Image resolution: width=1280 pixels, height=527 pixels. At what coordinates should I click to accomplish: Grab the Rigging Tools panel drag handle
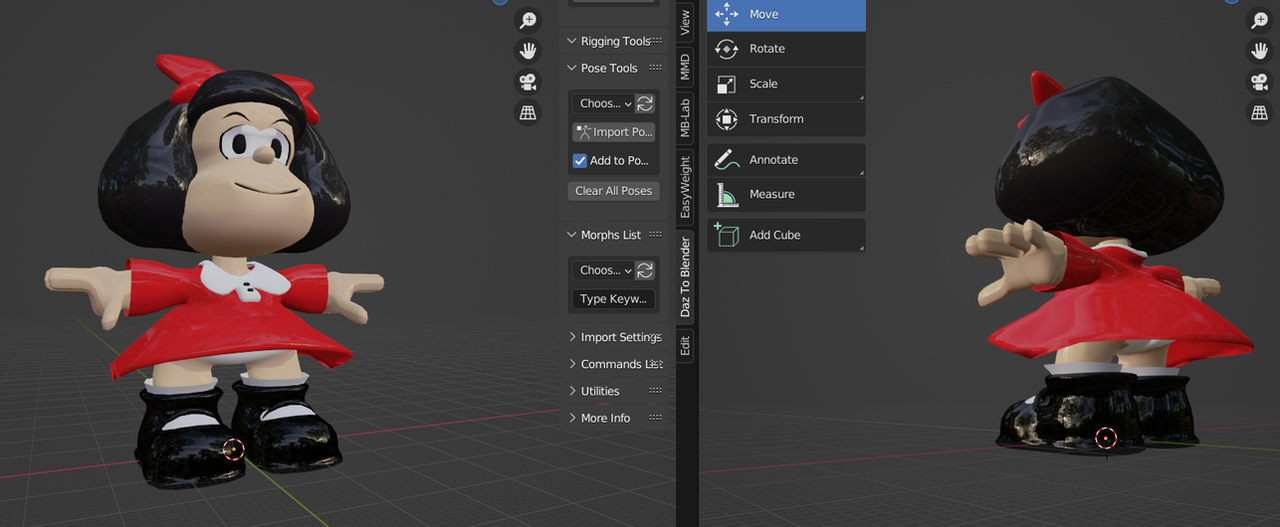point(656,41)
